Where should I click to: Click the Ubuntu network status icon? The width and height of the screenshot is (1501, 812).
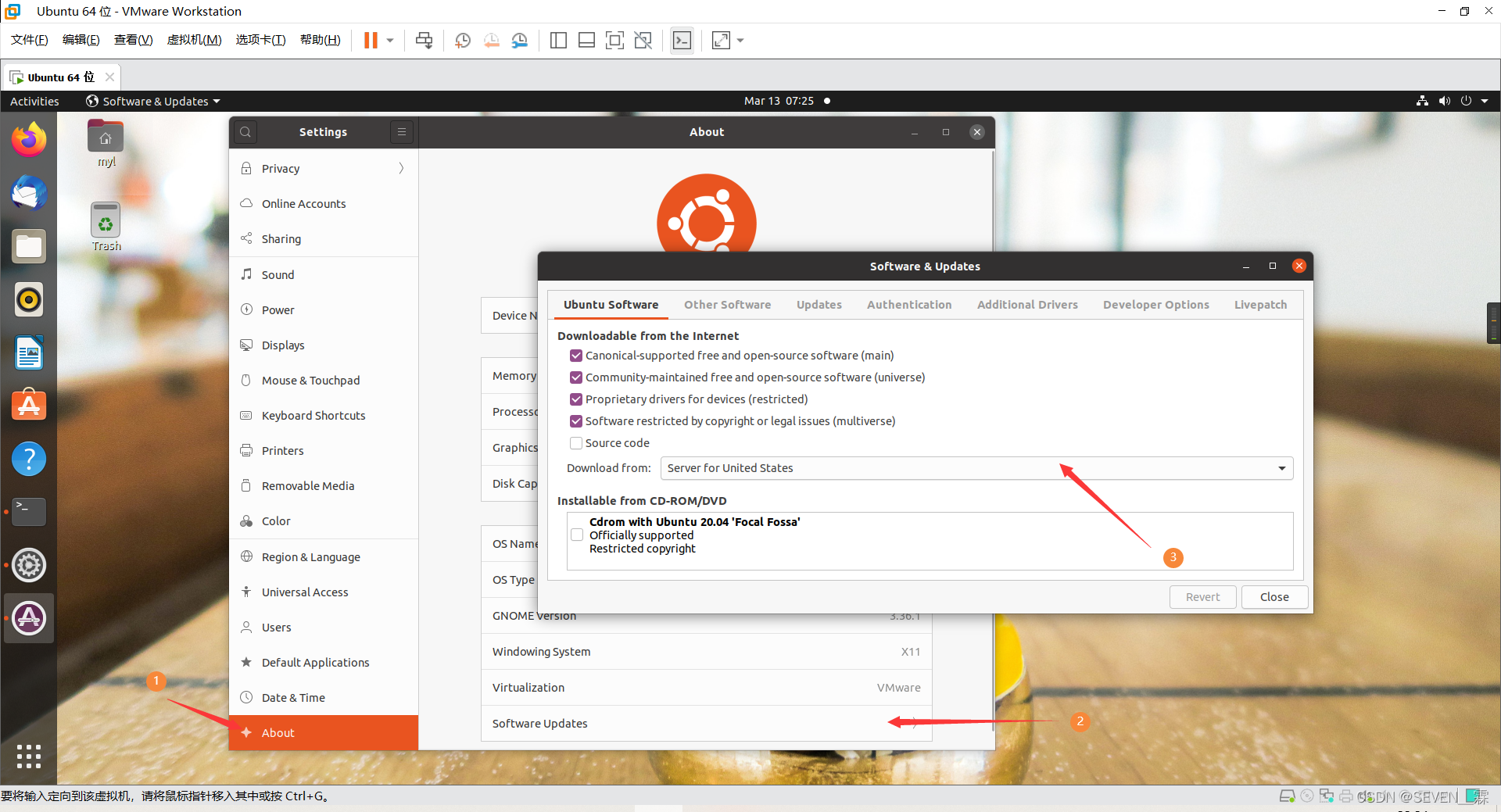(1422, 101)
